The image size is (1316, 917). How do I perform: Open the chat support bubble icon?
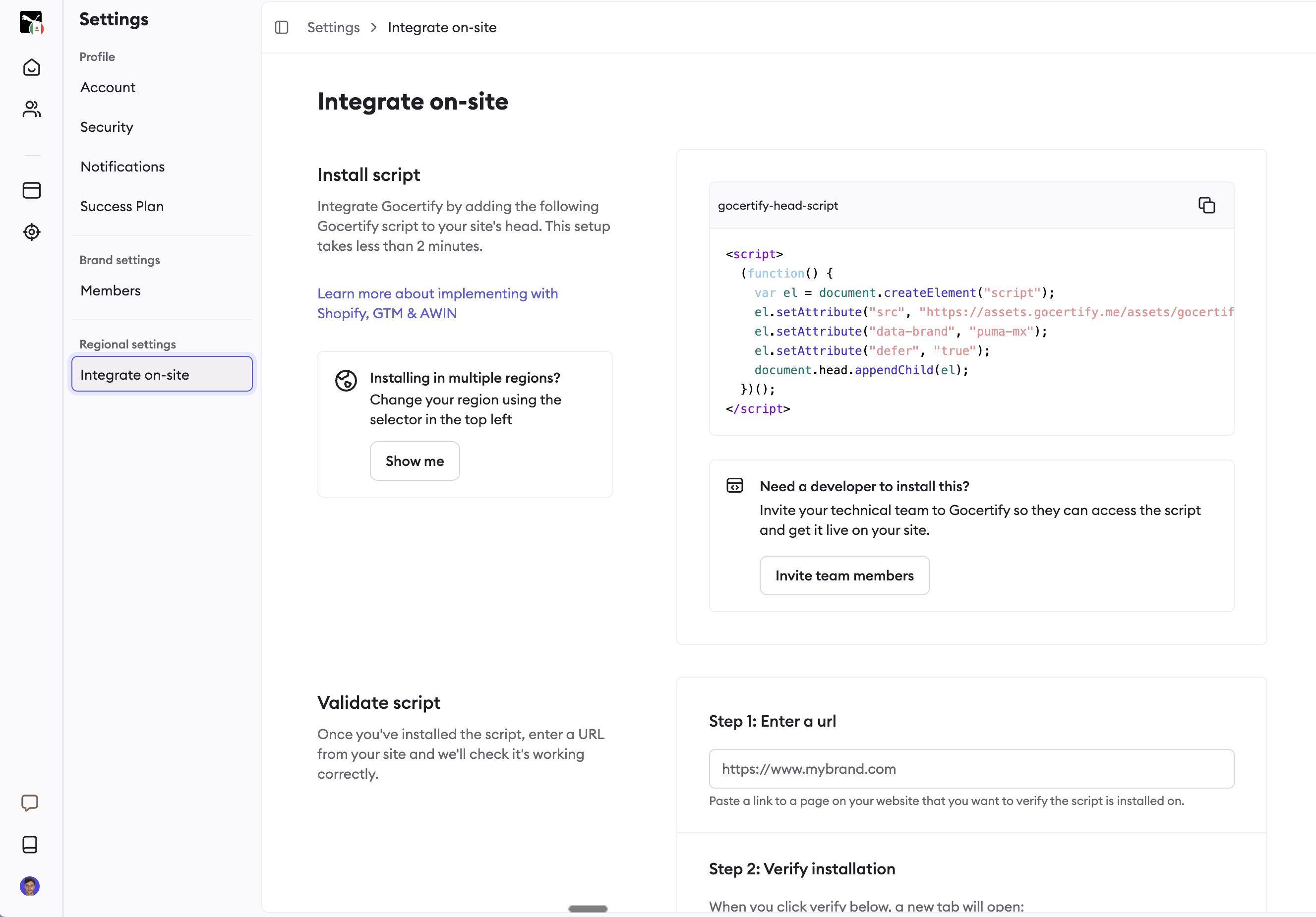pos(29,803)
